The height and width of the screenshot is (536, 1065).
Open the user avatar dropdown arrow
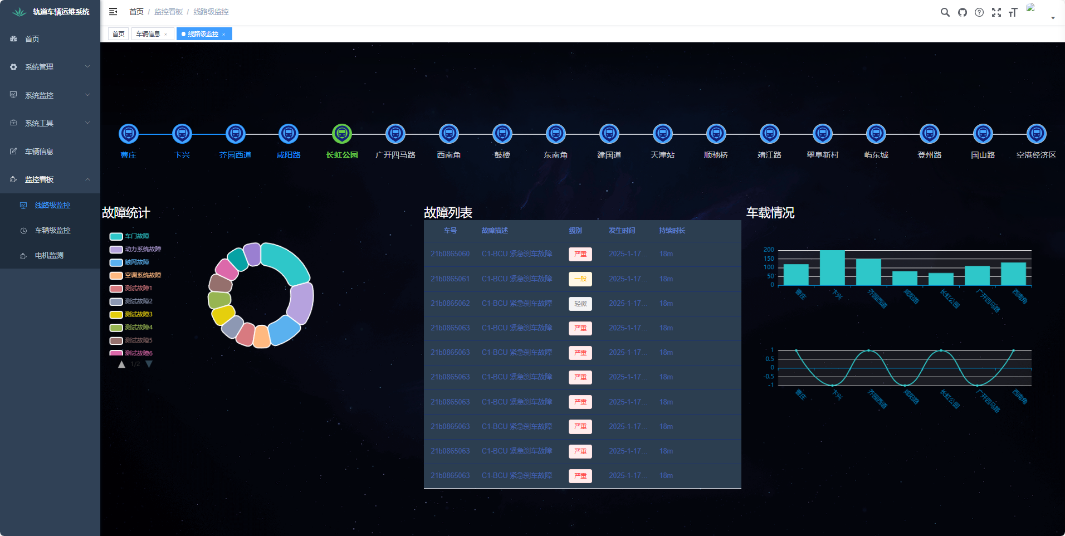click(x=1052, y=17)
